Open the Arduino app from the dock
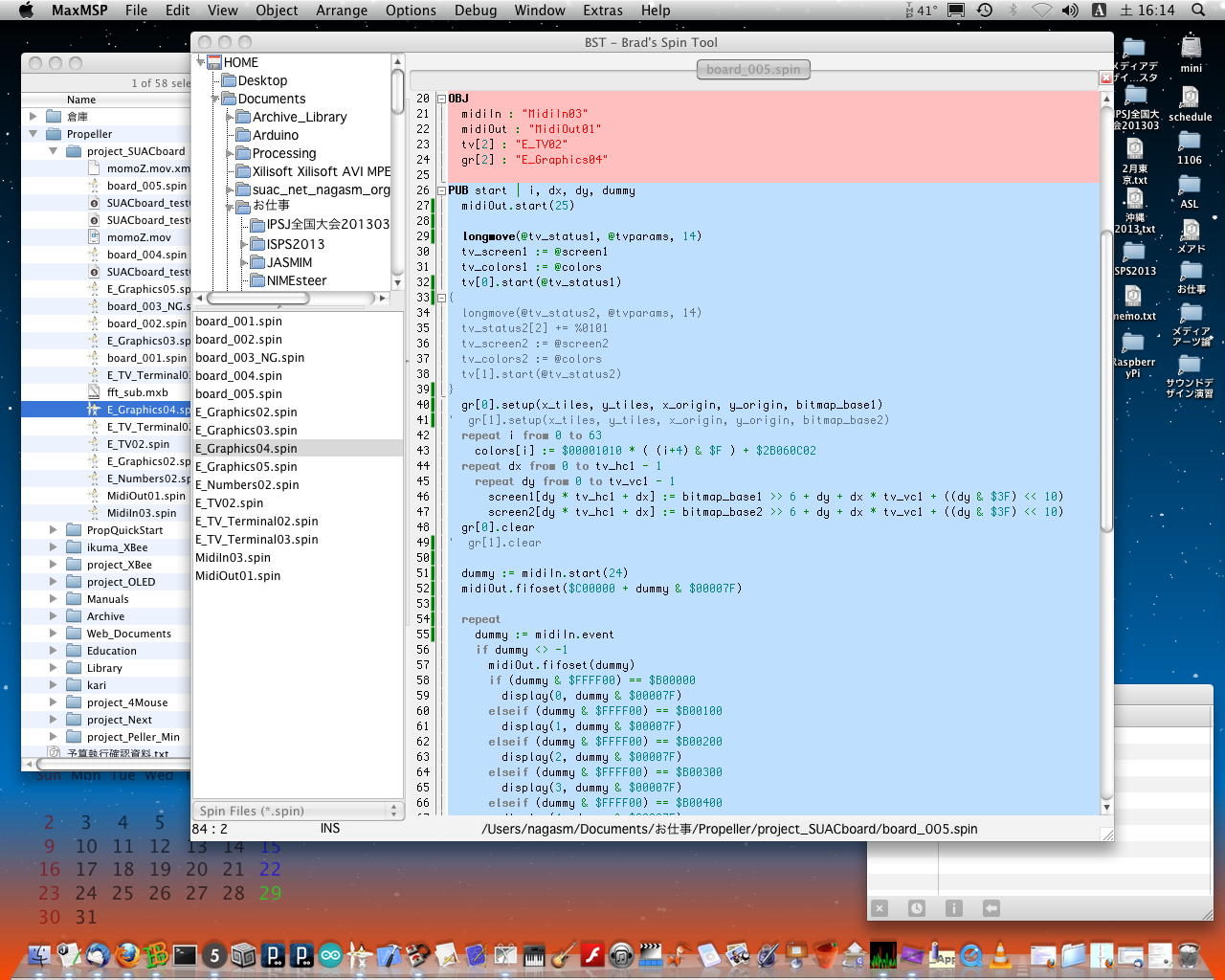 tap(330, 954)
